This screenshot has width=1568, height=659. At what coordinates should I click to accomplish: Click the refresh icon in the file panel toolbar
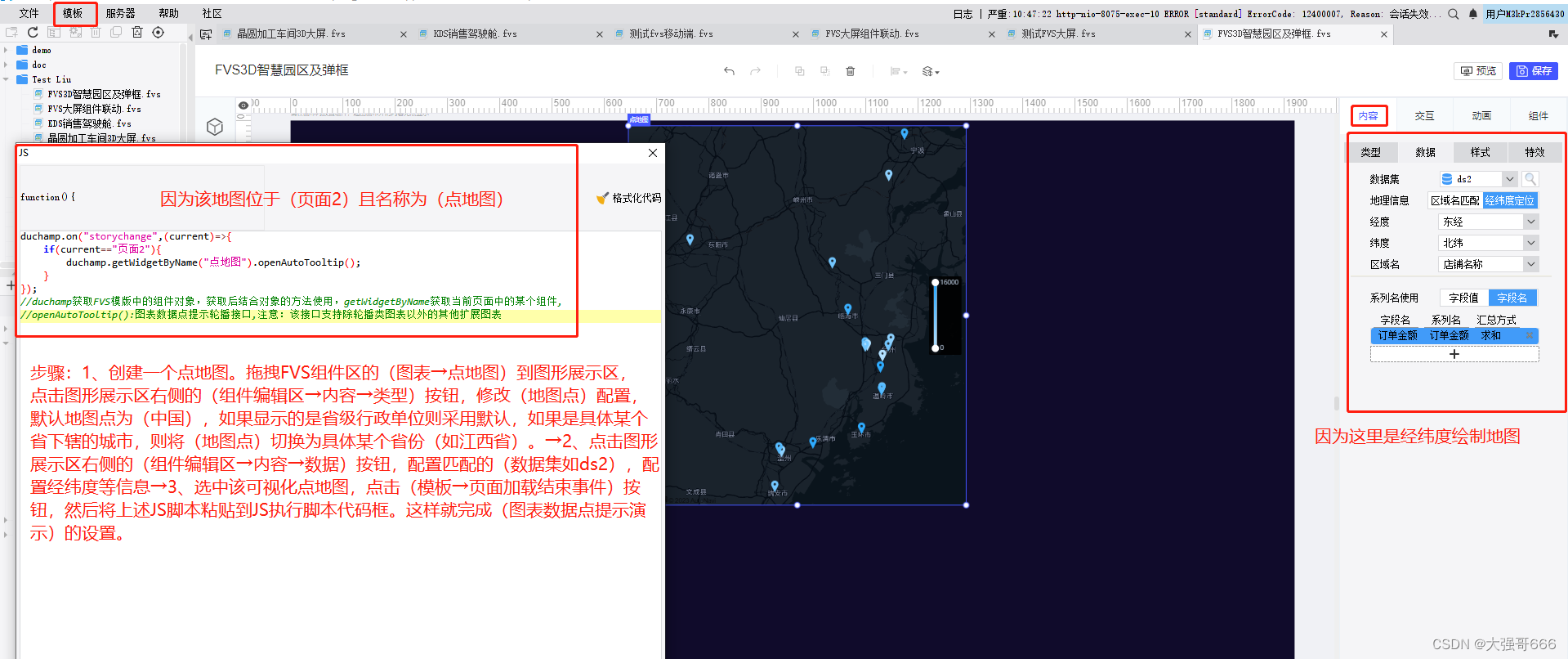tap(33, 33)
